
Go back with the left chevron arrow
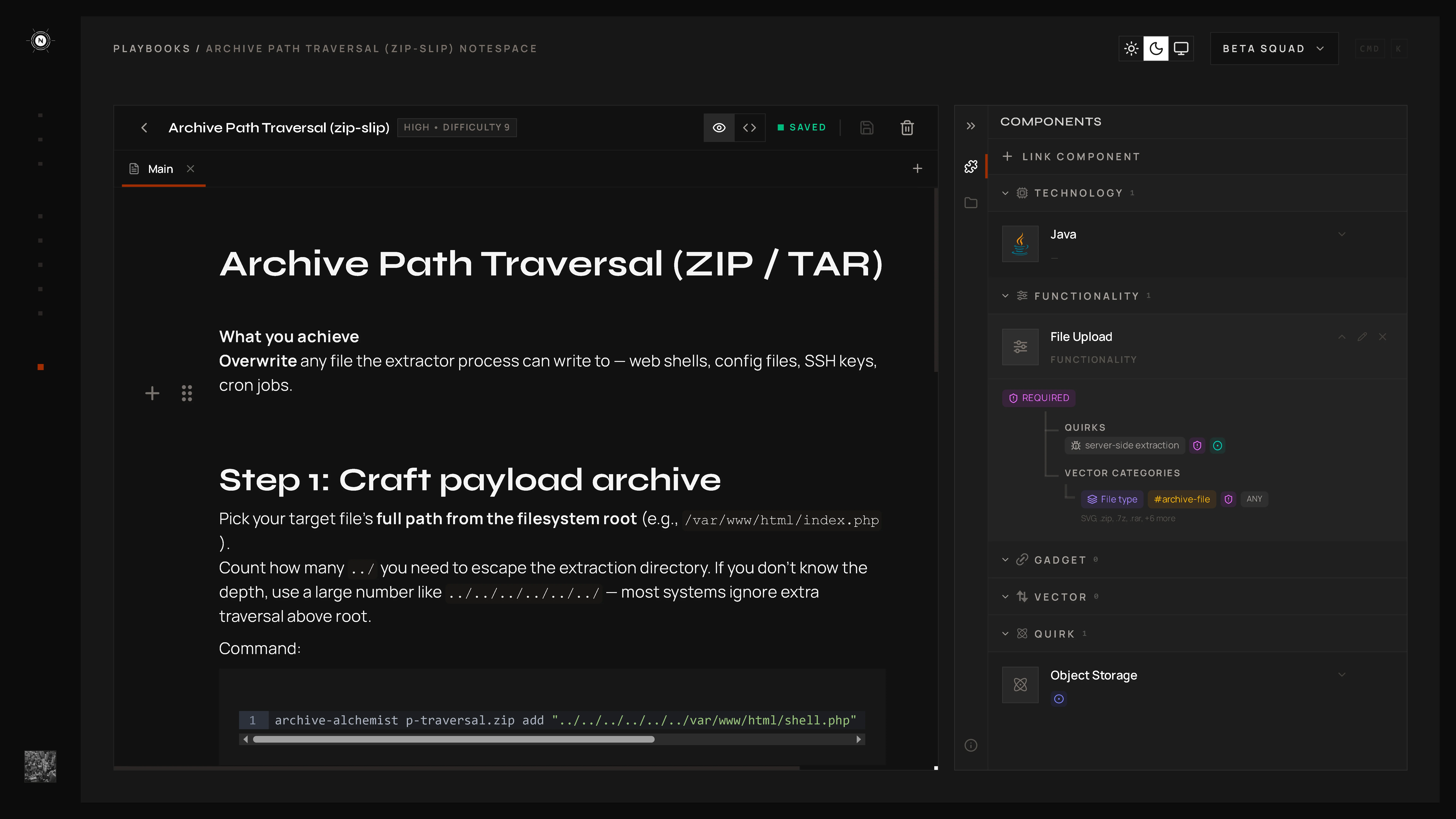click(x=144, y=128)
